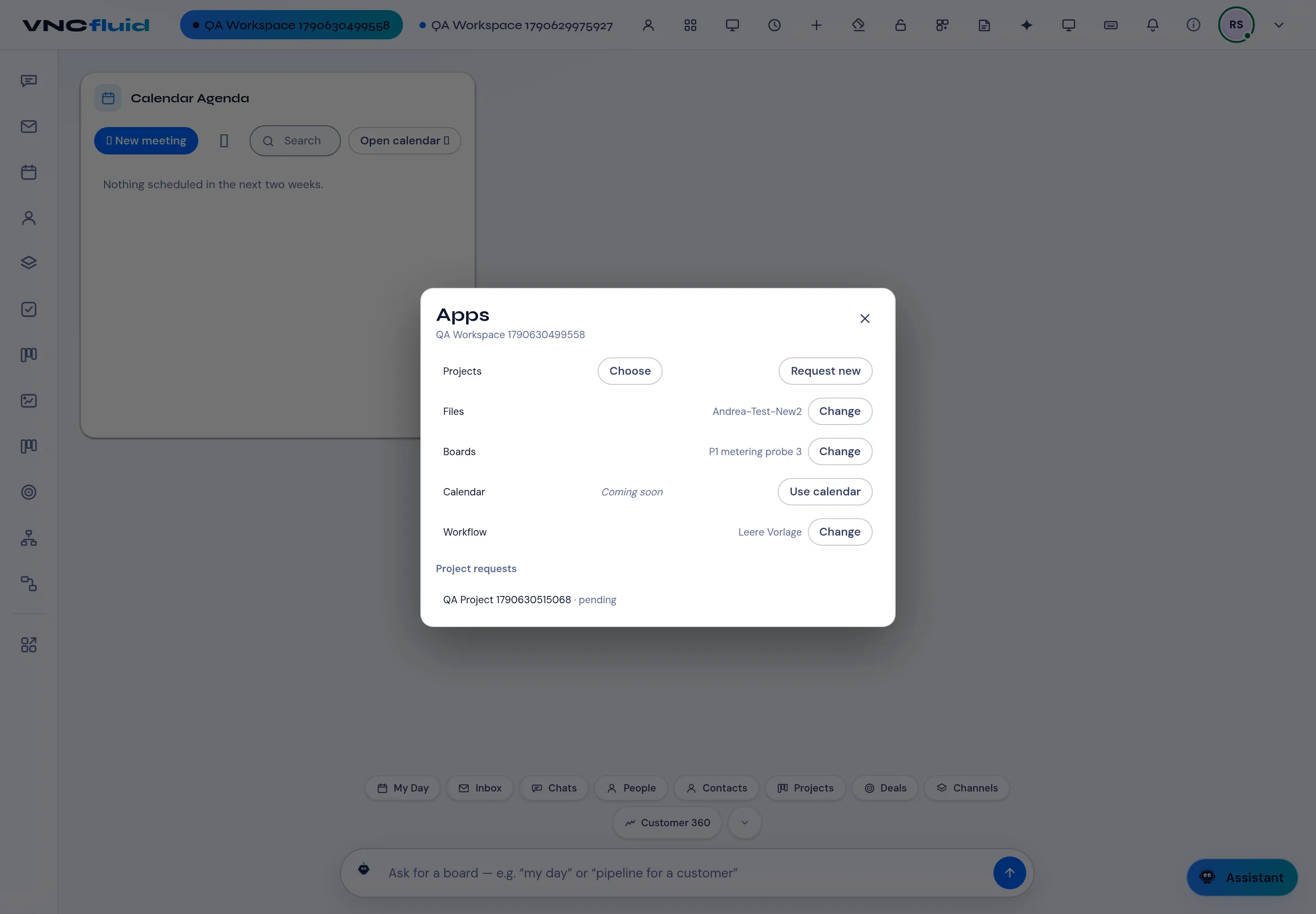Open the mail icon in left sidebar
This screenshot has height=914, width=1316.
(29, 127)
